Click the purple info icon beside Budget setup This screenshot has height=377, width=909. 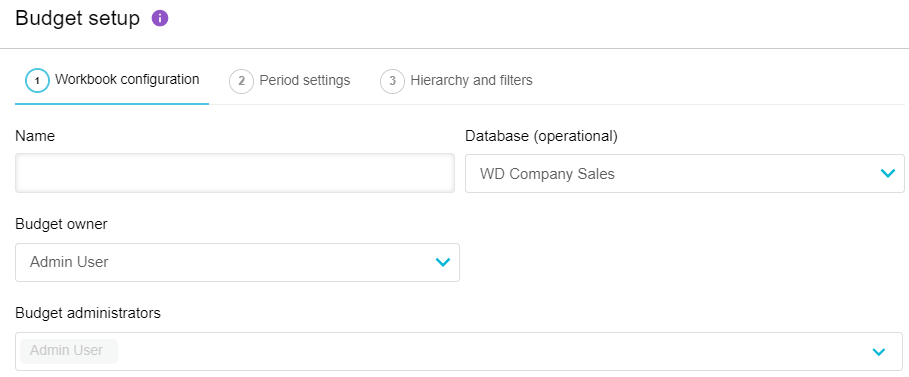pyautogui.click(x=160, y=19)
